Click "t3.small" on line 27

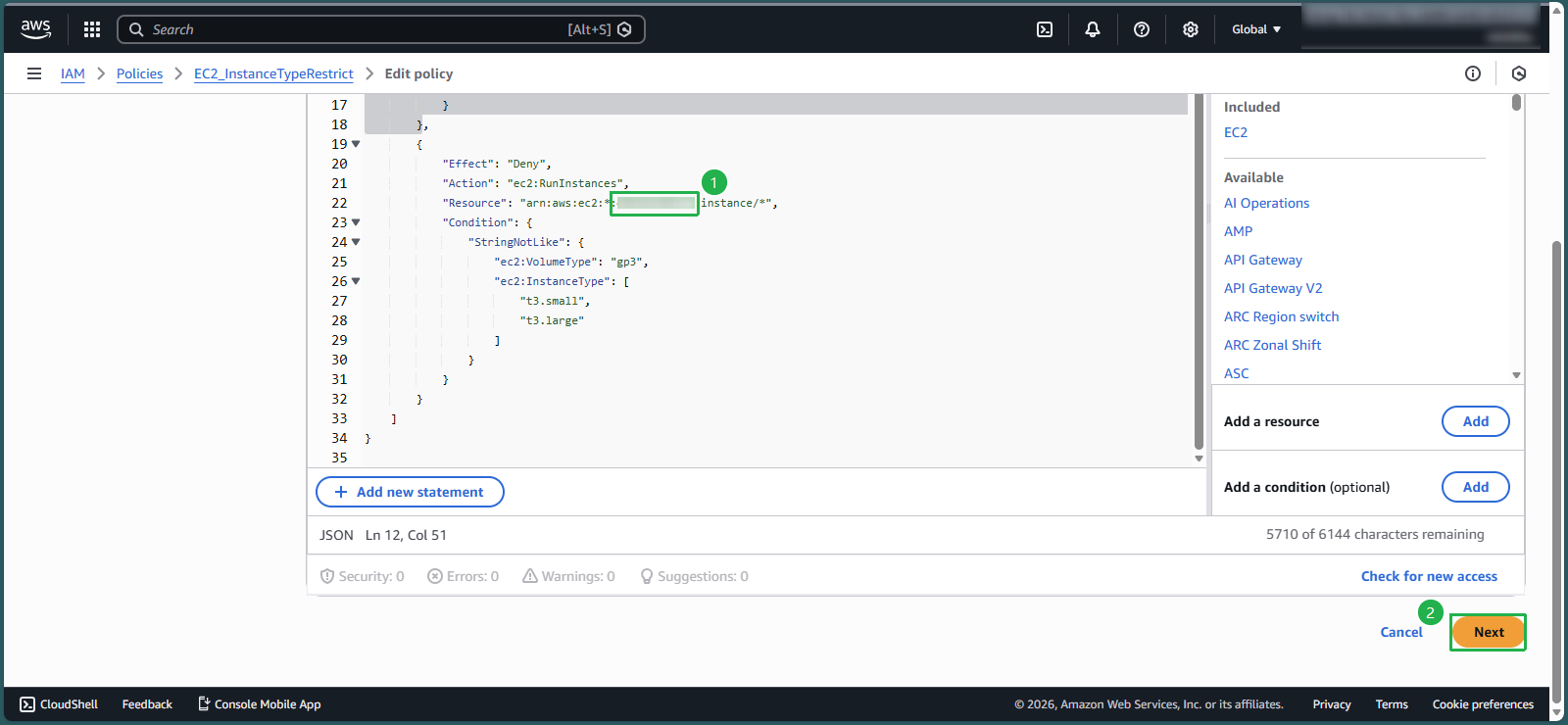pos(552,301)
